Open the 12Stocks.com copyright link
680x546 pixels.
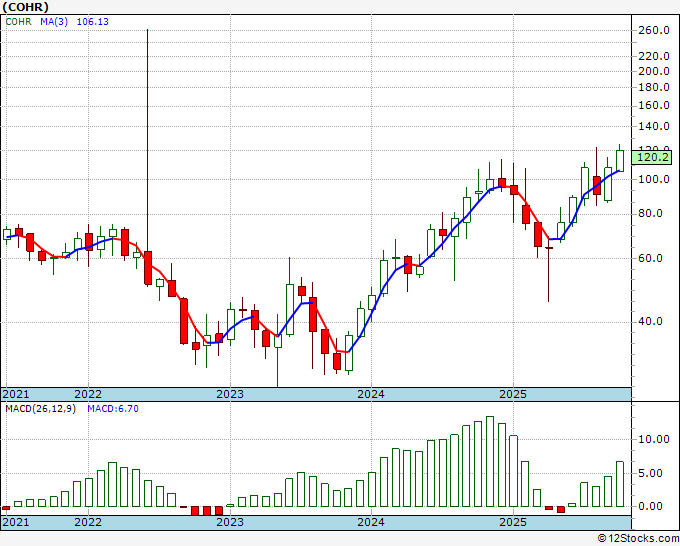click(638, 539)
